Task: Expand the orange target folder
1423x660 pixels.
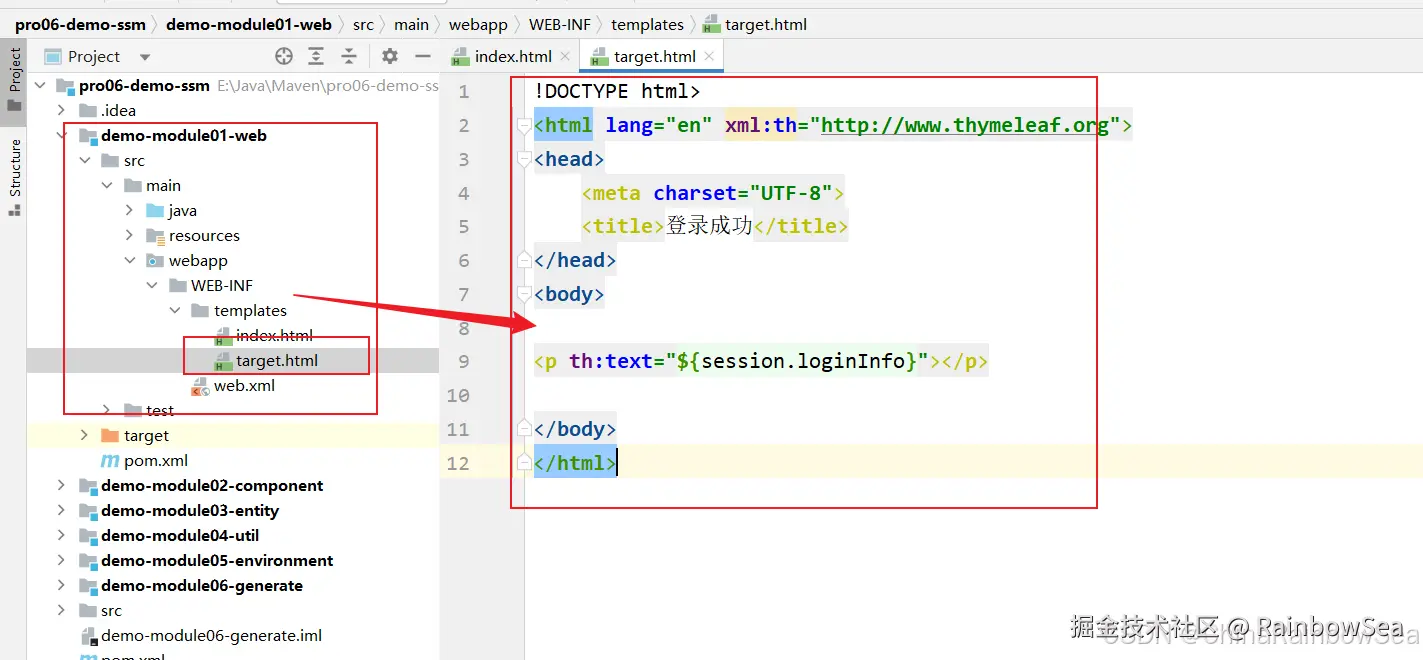Action: point(85,436)
